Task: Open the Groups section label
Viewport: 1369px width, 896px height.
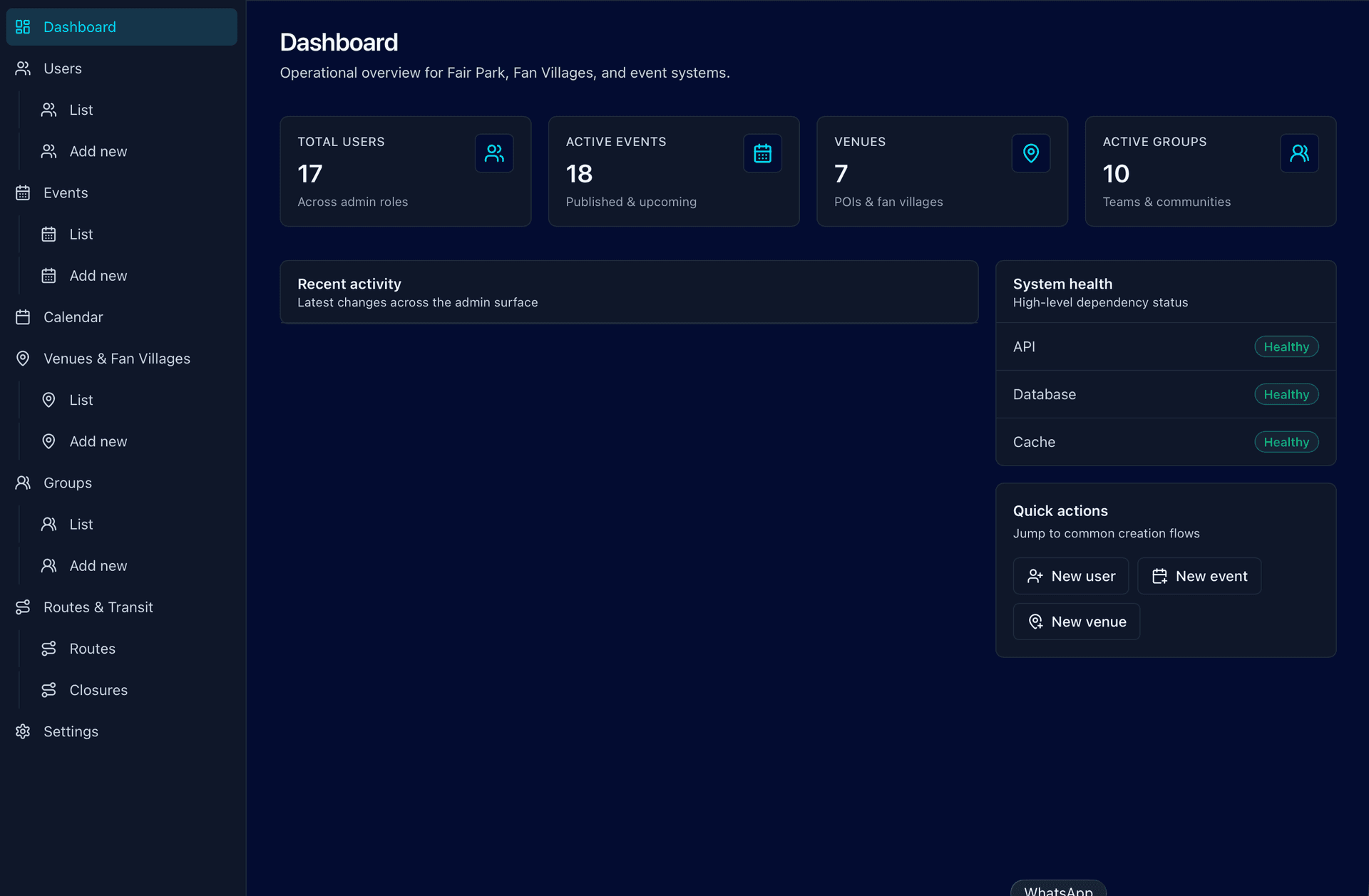Action: click(x=68, y=483)
